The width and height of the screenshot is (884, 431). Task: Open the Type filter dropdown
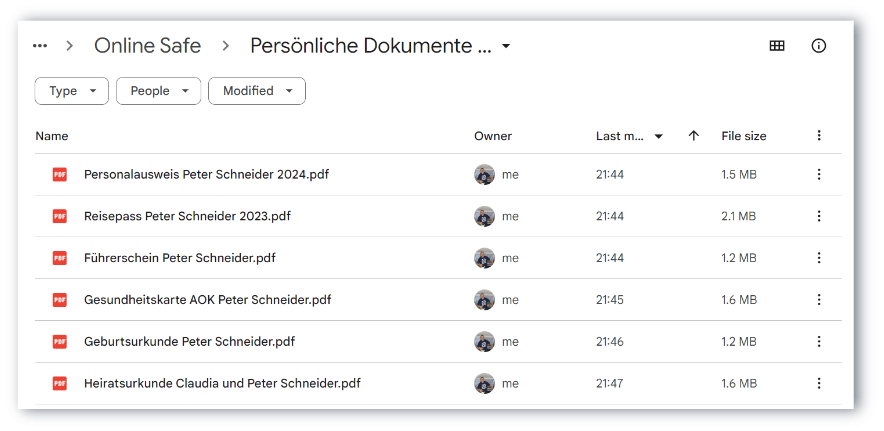71,91
